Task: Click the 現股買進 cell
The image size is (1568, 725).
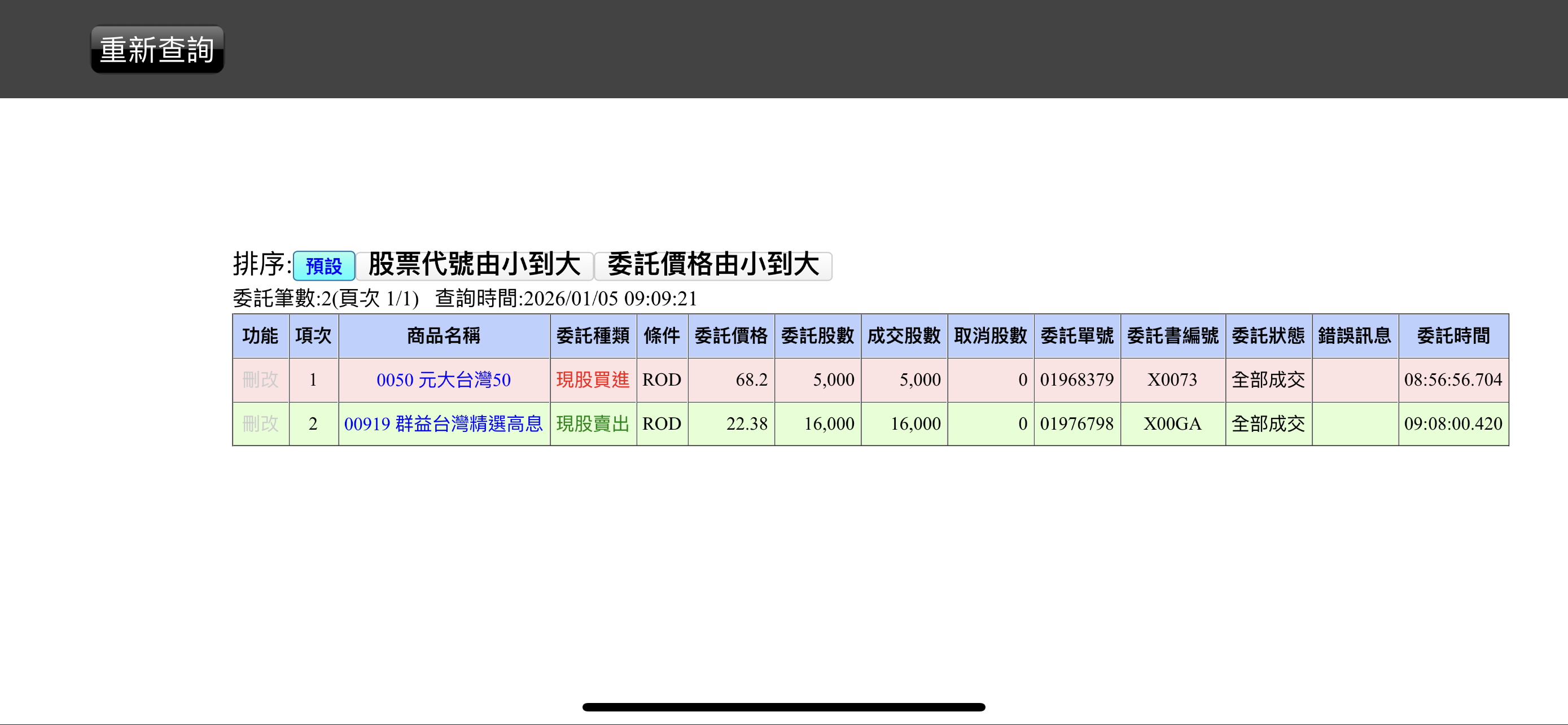Action: pyautogui.click(x=592, y=380)
